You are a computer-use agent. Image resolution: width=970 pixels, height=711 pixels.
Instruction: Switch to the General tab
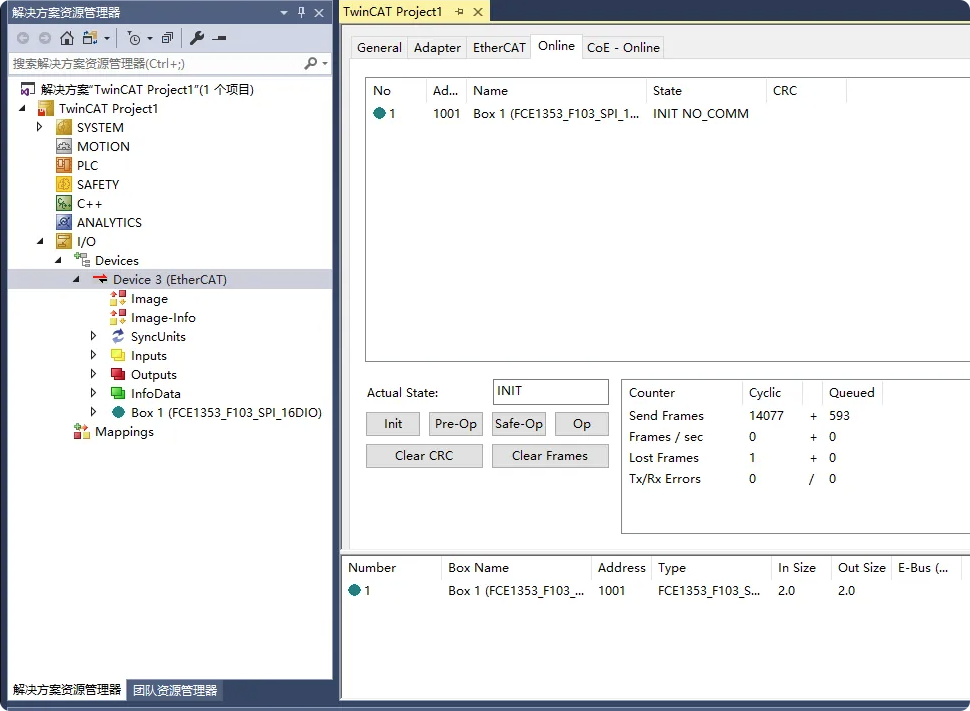[x=379, y=48]
